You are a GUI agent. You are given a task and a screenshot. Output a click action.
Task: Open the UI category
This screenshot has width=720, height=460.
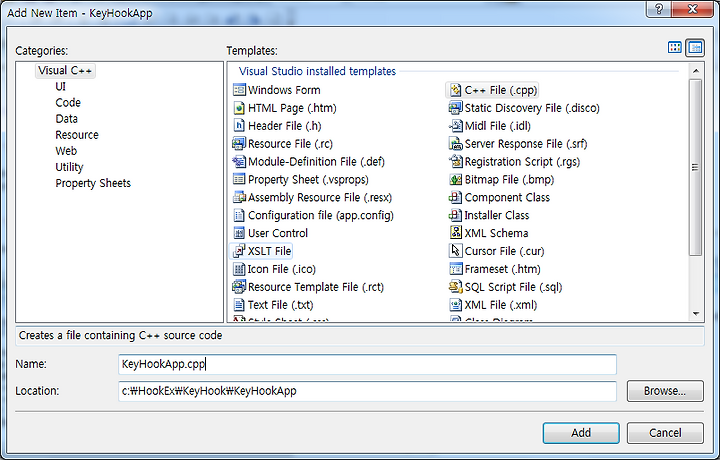[61, 87]
